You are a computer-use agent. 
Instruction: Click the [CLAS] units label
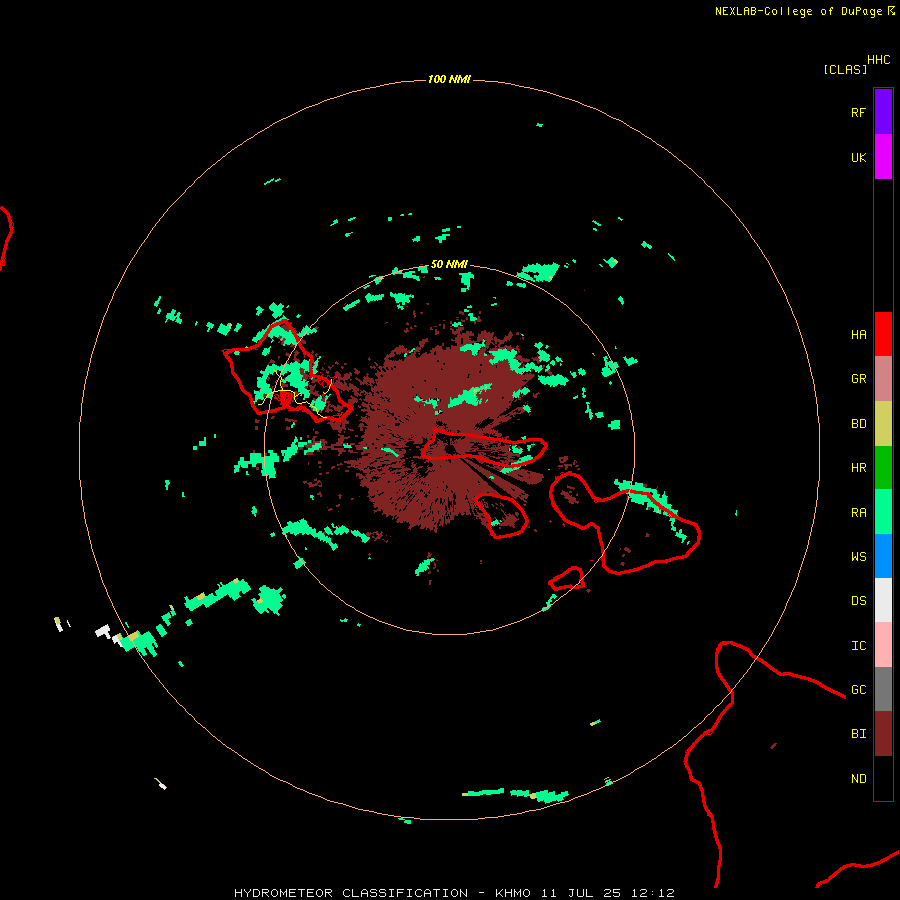(845, 69)
